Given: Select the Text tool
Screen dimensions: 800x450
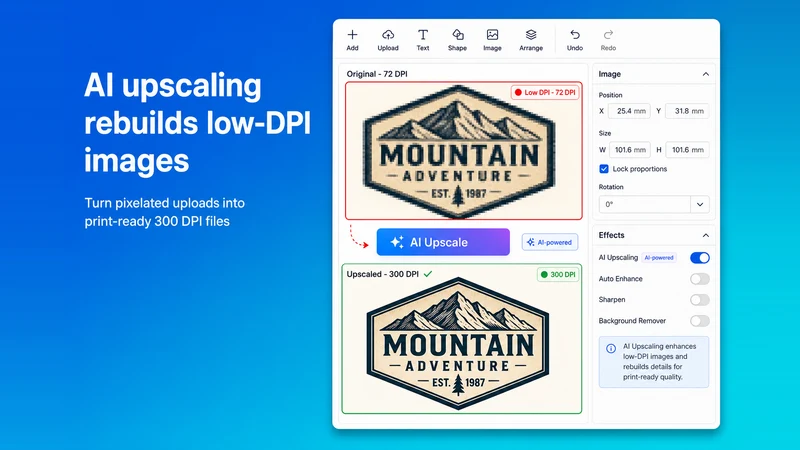Looking at the screenshot, I should click(x=422, y=40).
